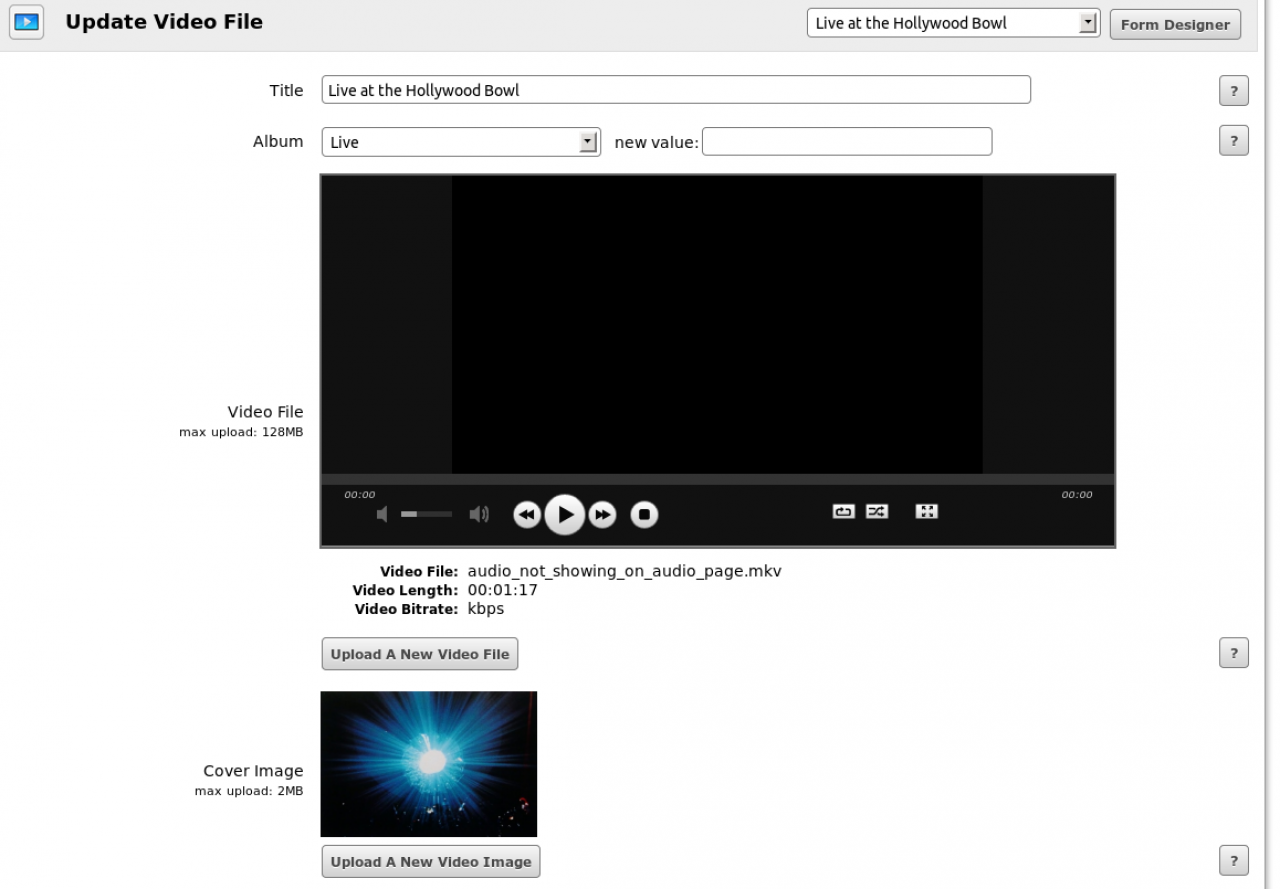Screen dimensions: 1280x889
Task: Open help for the Album field
Action: (1233, 141)
